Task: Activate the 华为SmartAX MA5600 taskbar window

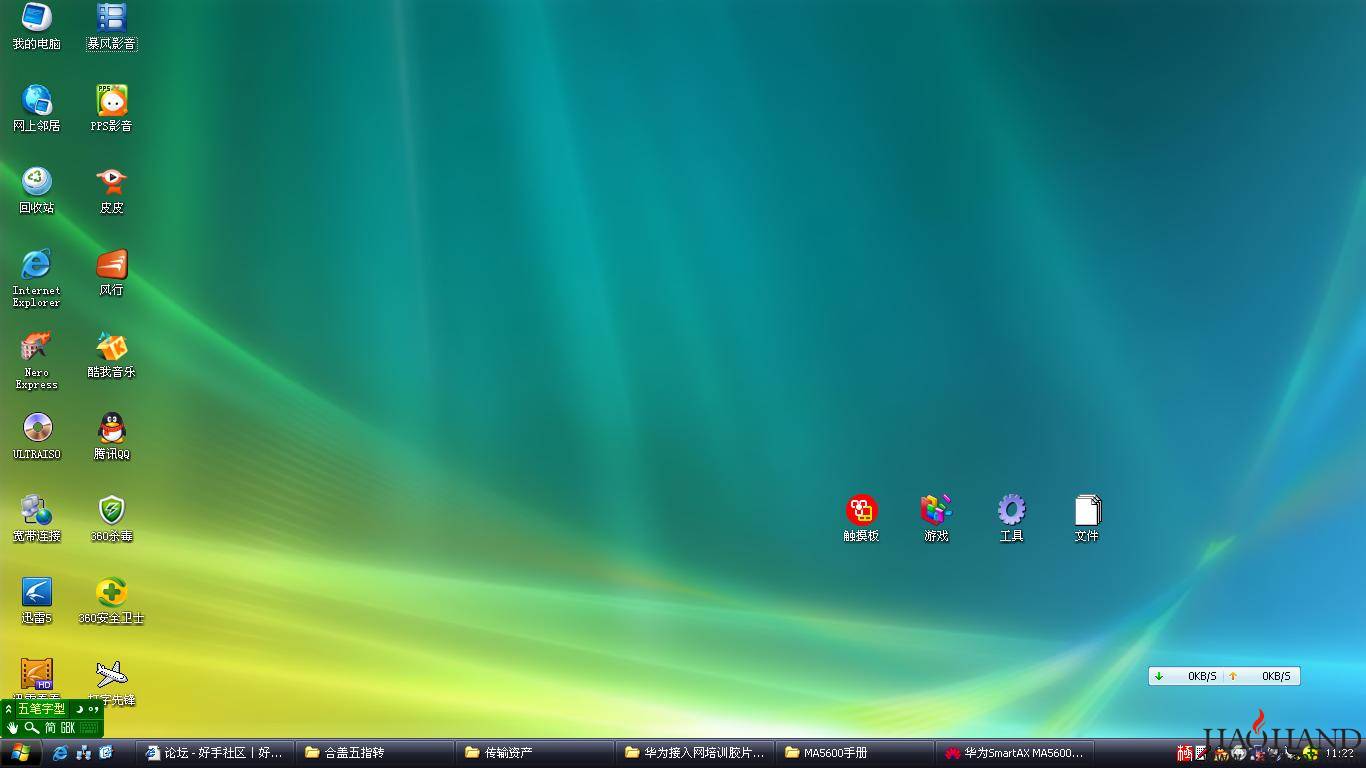Action: pyautogui.click(x=1015, y=753)
